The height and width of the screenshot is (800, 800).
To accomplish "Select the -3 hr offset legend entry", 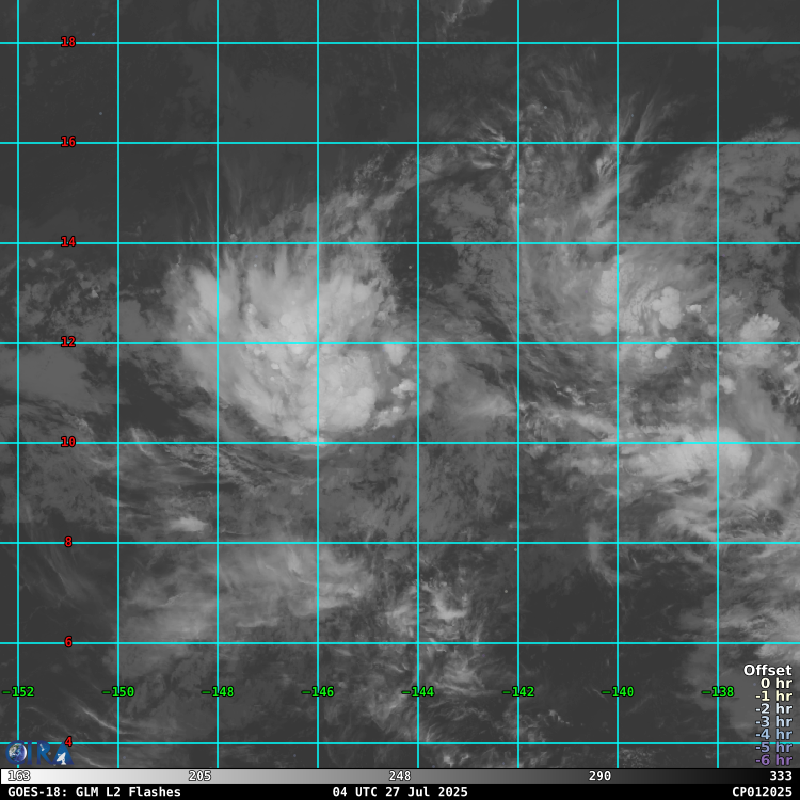I will 773,721.
